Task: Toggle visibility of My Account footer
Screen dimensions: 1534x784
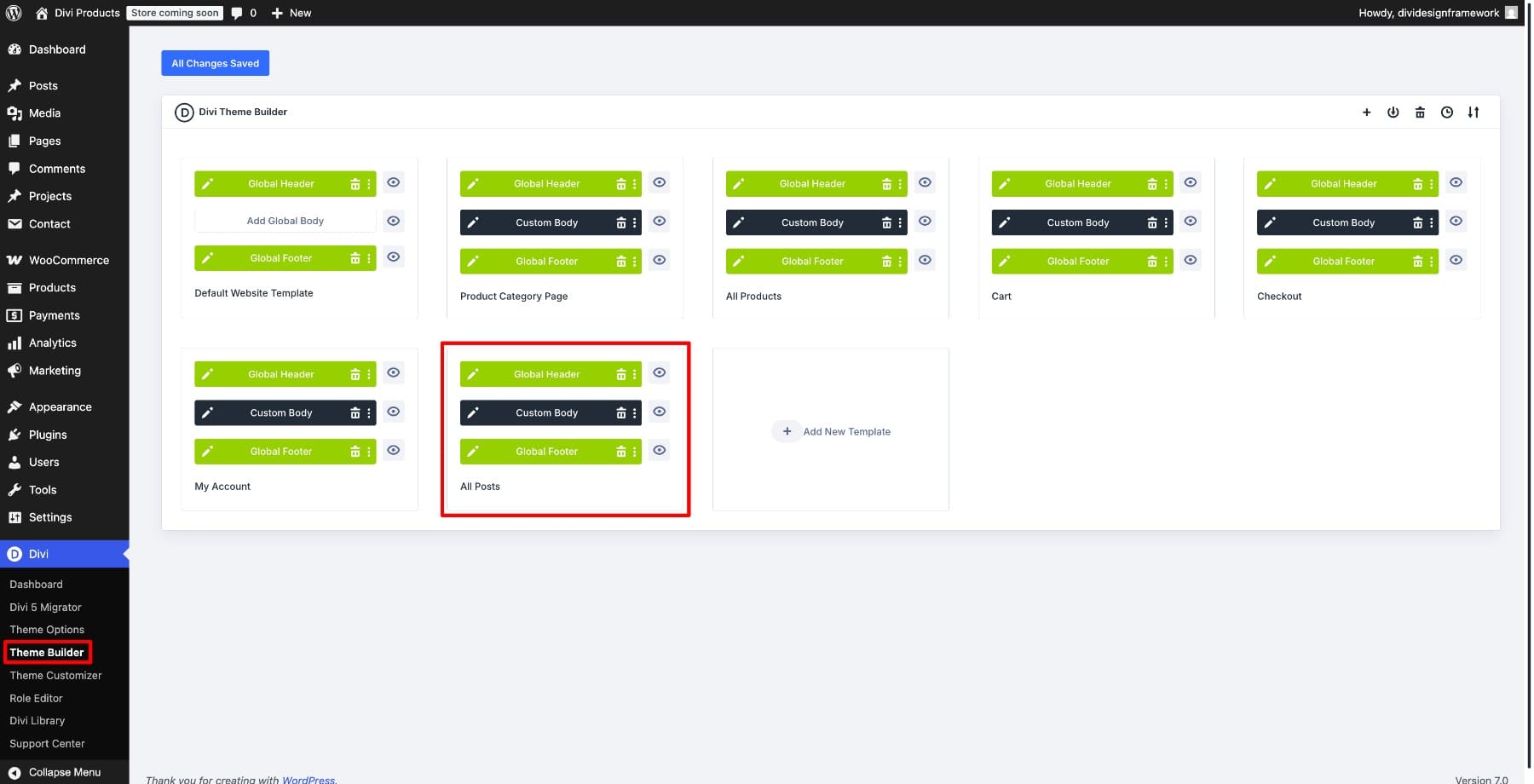Action: [394, 450]
